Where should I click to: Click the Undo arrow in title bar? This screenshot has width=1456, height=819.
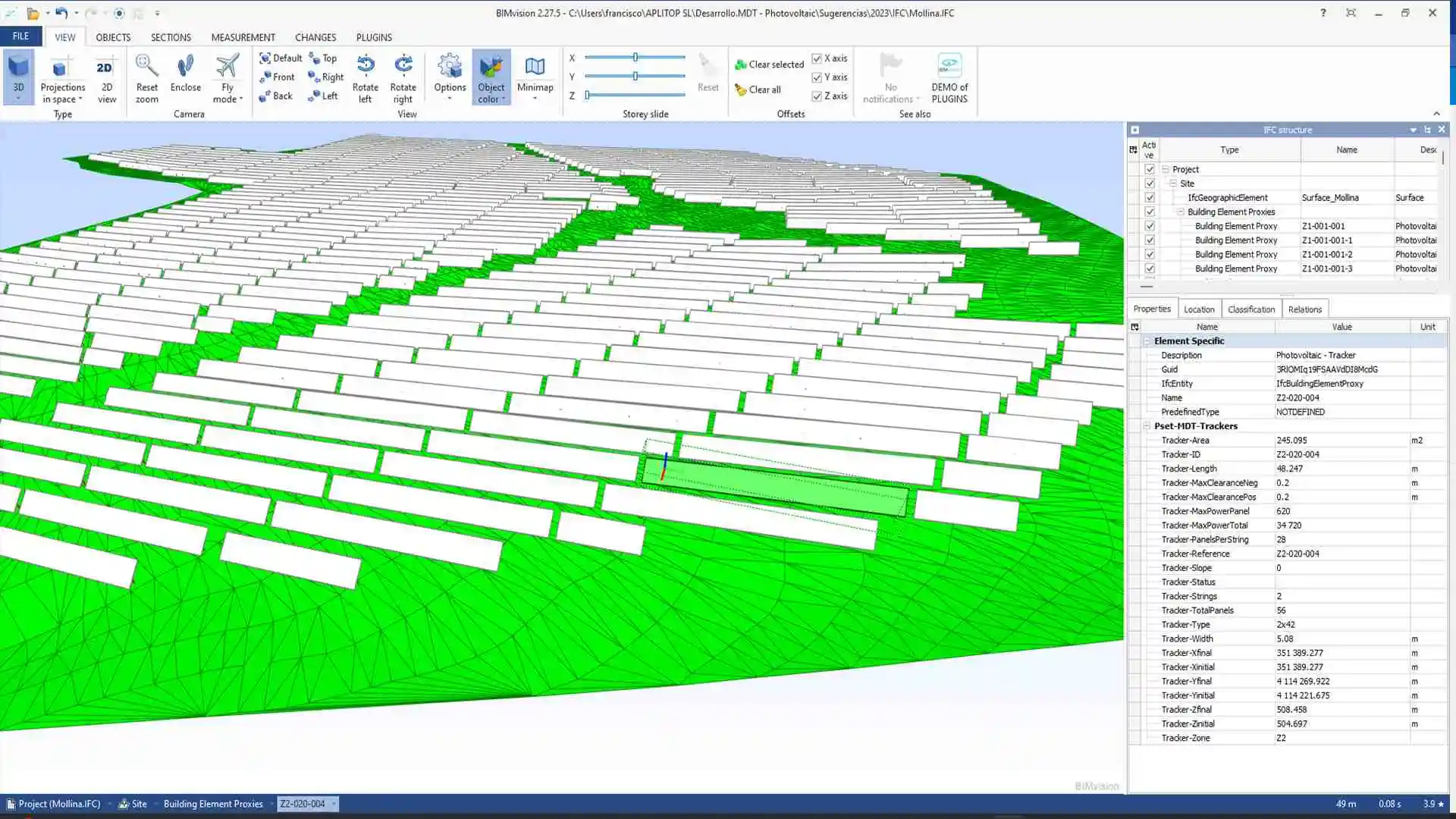61,13
